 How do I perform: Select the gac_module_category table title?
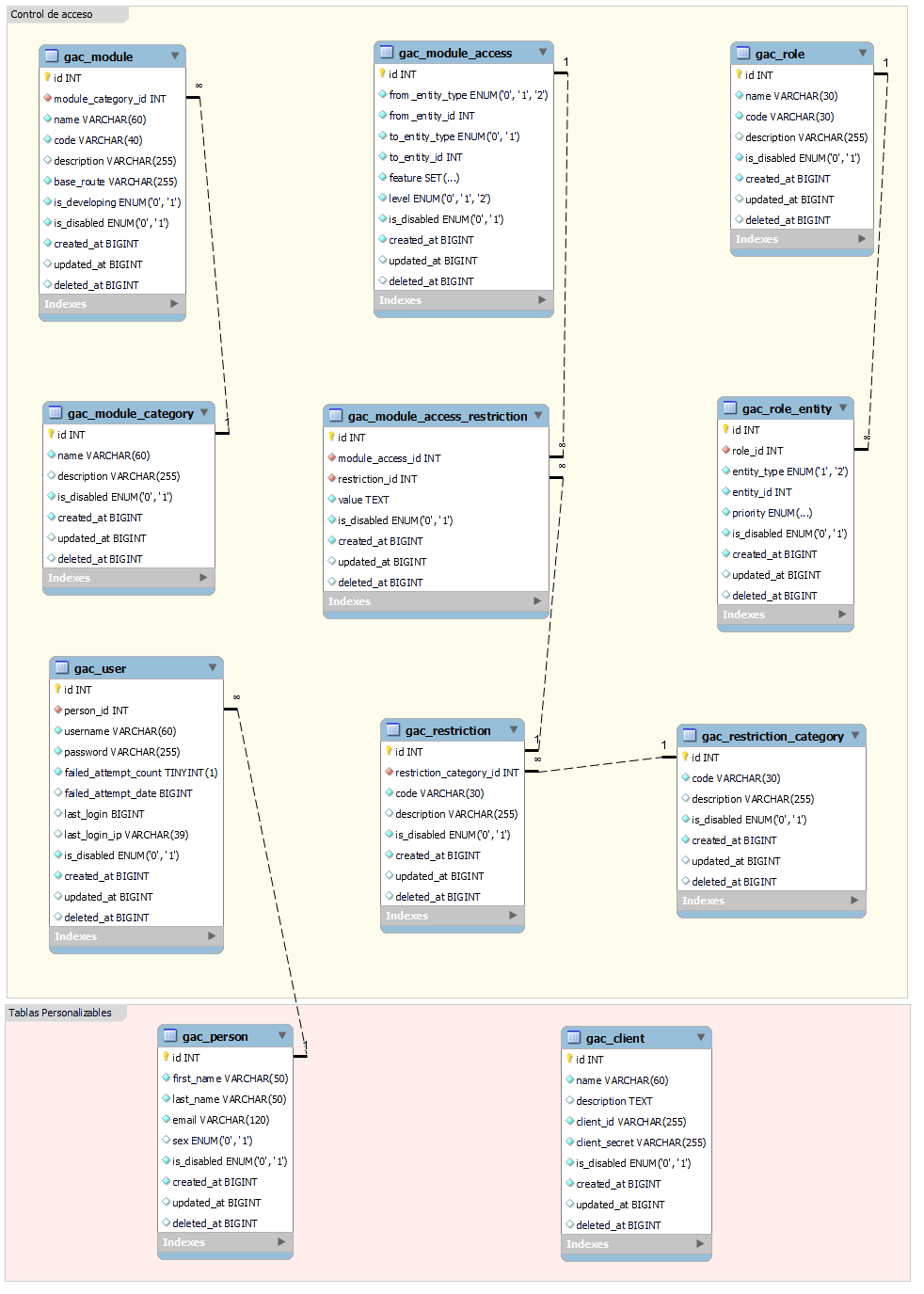click(130, 413)
